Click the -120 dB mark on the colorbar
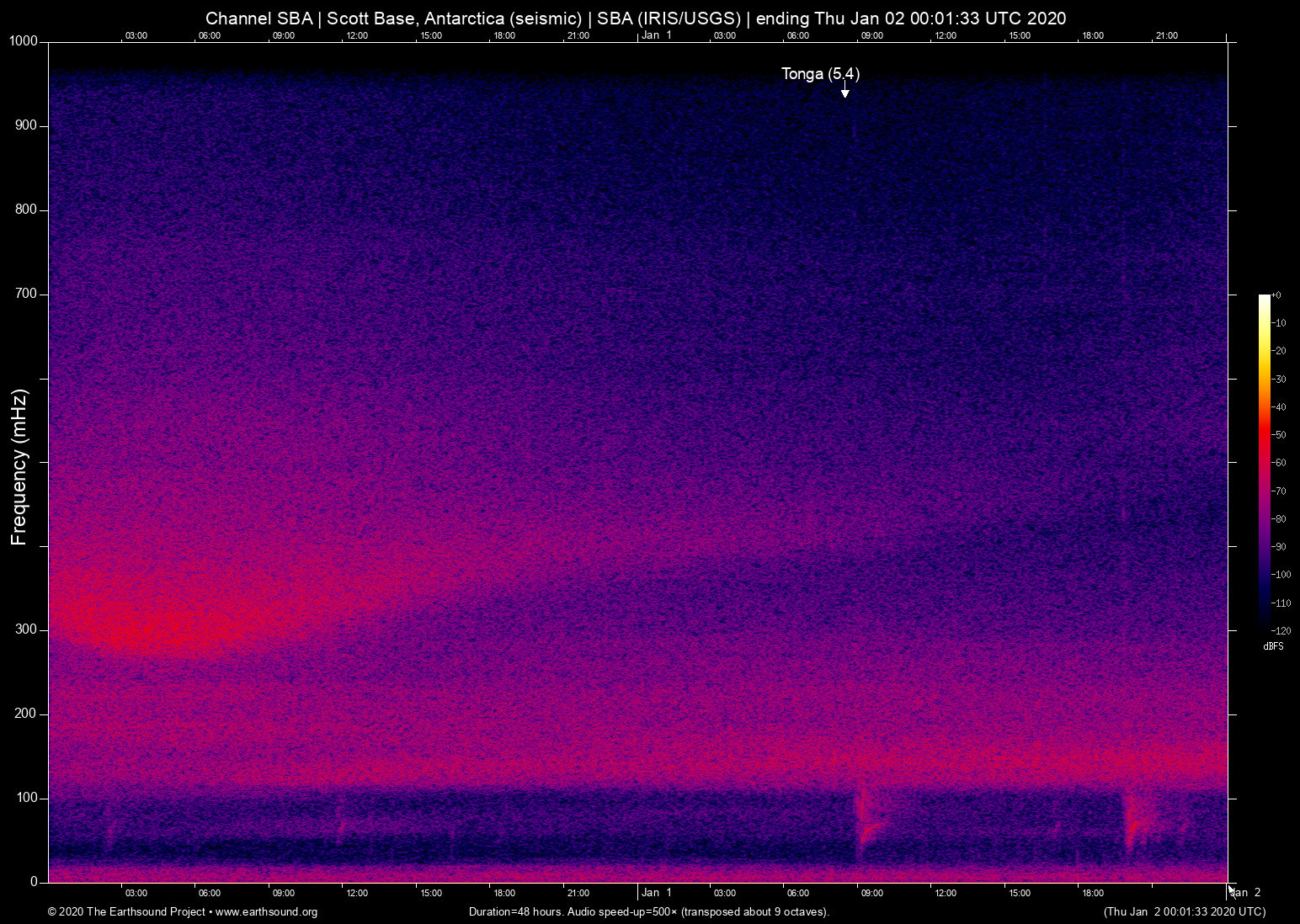This screenshot has height=924, width=1300. 1278,630
